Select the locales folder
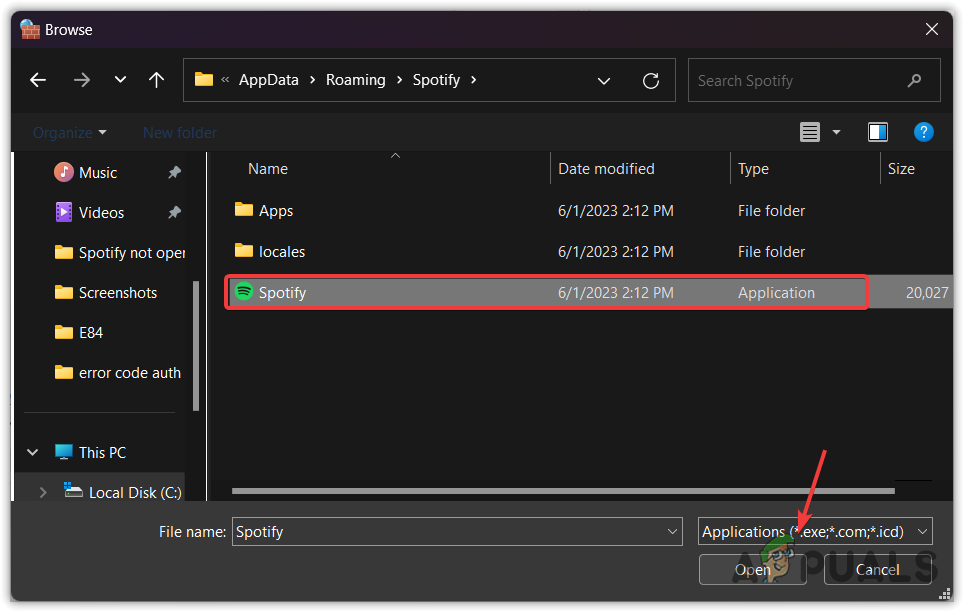 pyautogui.click(x=282, y=252)
